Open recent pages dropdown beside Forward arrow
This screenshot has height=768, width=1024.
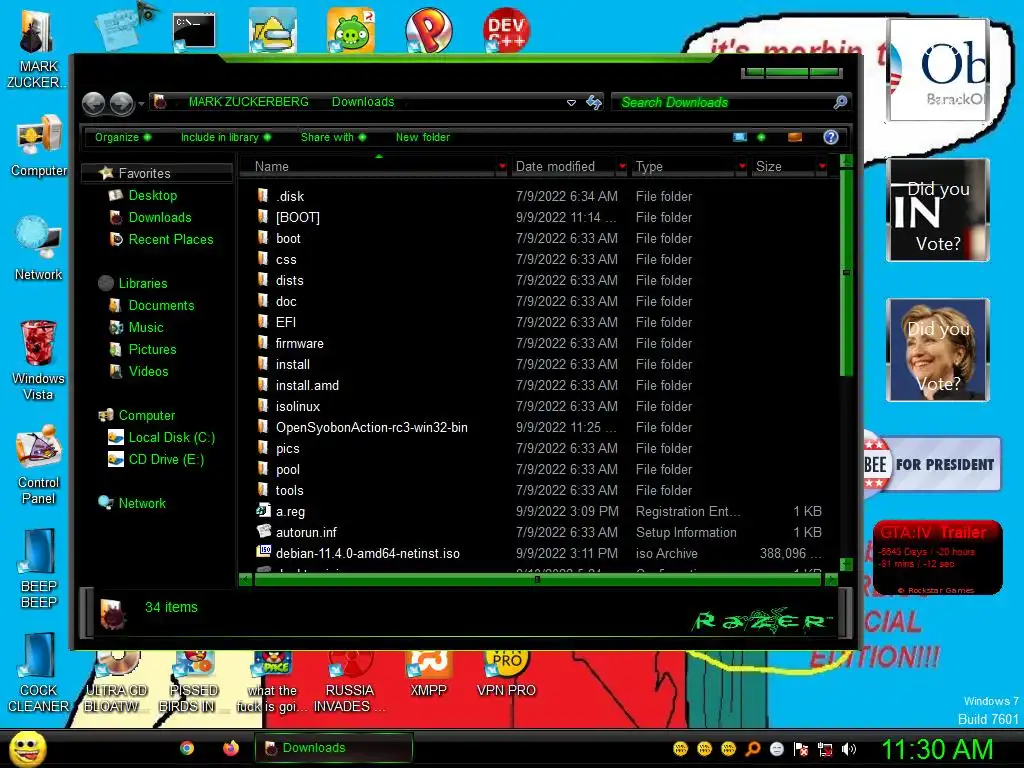tap(141, 103)
